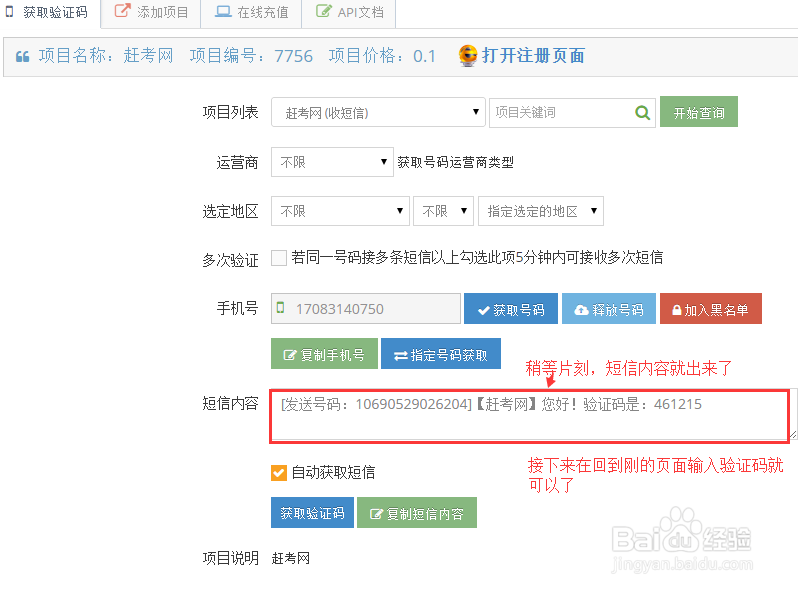Click inside the 短信内容 text area
The height and width of the screenshot is (592, 798).
(x=529, y=416)
